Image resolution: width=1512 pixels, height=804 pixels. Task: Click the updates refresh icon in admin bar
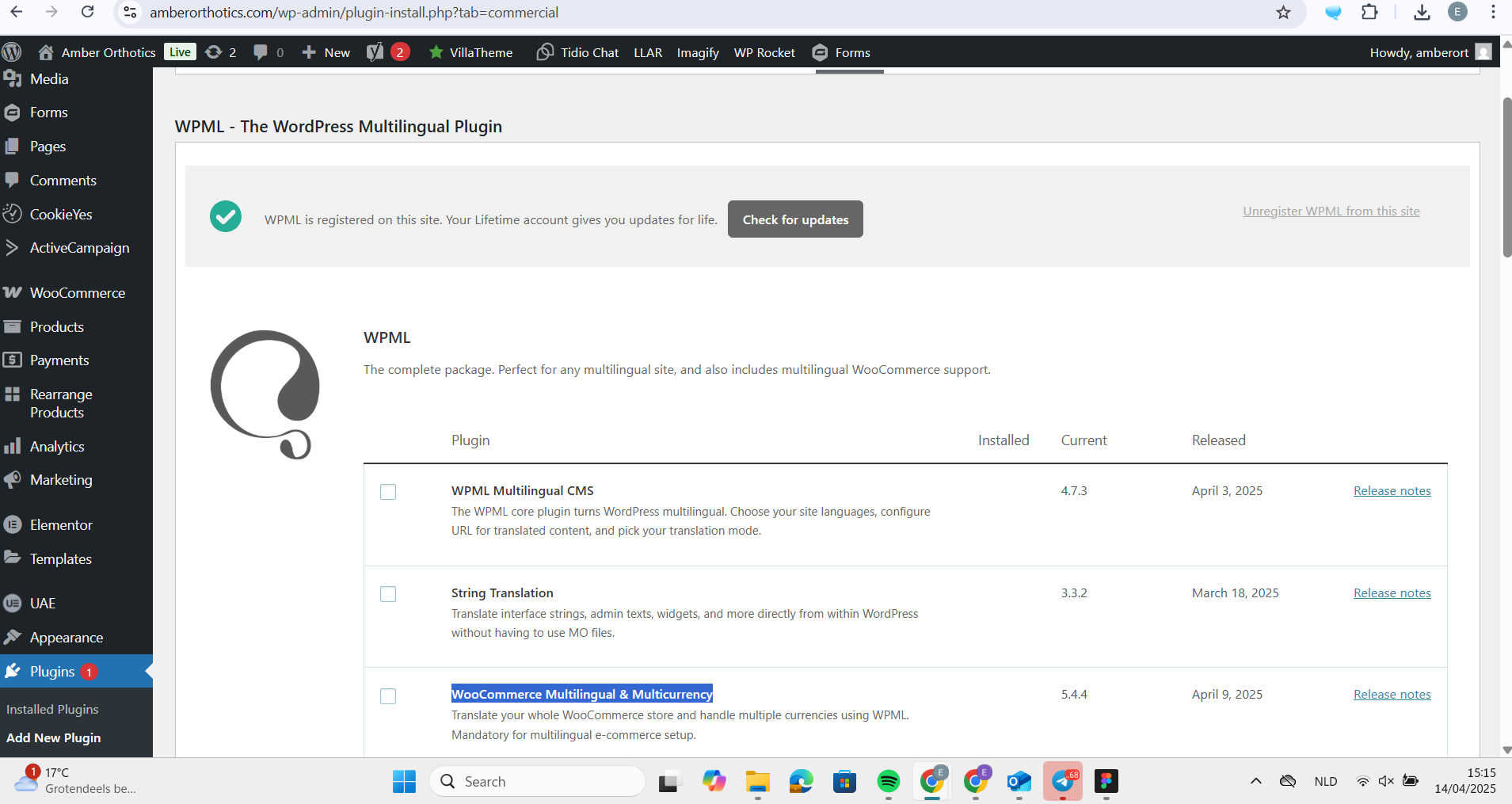[213, 52]
